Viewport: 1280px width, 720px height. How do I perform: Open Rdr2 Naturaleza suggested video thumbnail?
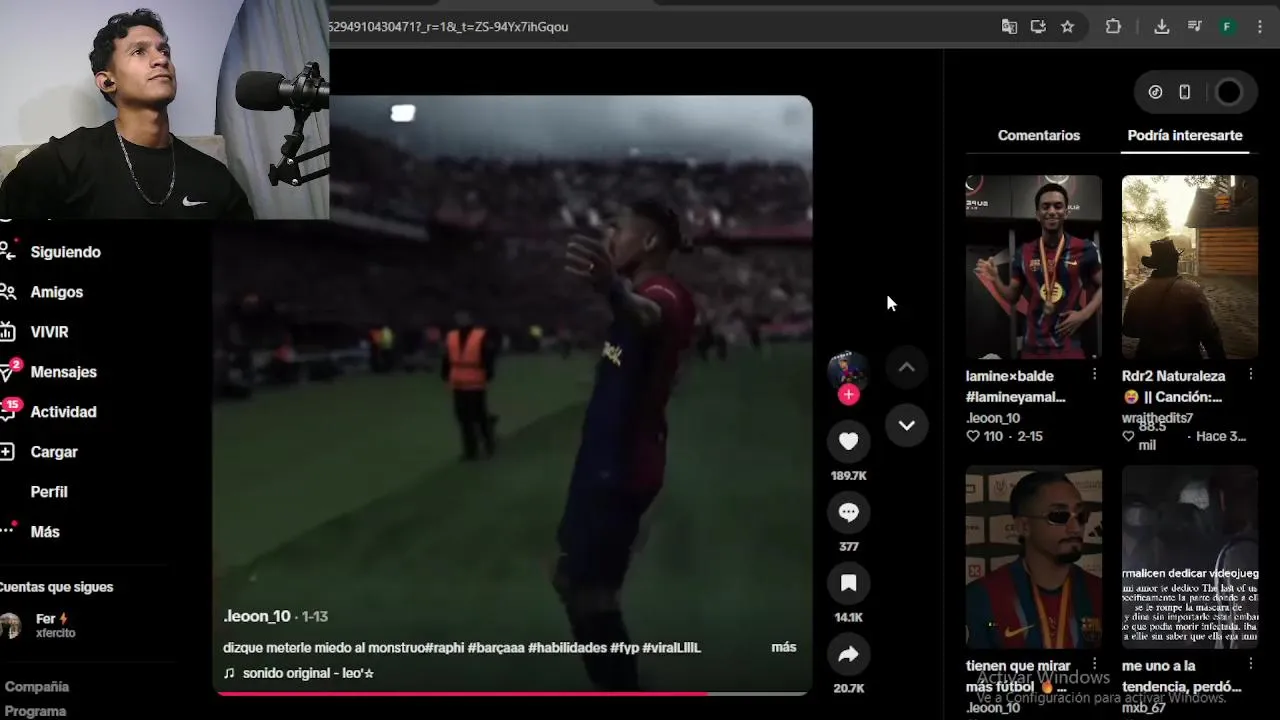tap(1190, 267)
